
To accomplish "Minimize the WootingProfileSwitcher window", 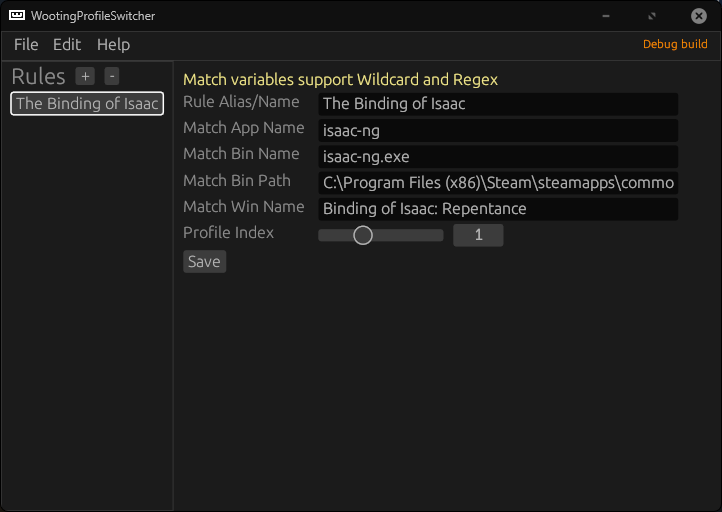I will click(x=606, y=16).
